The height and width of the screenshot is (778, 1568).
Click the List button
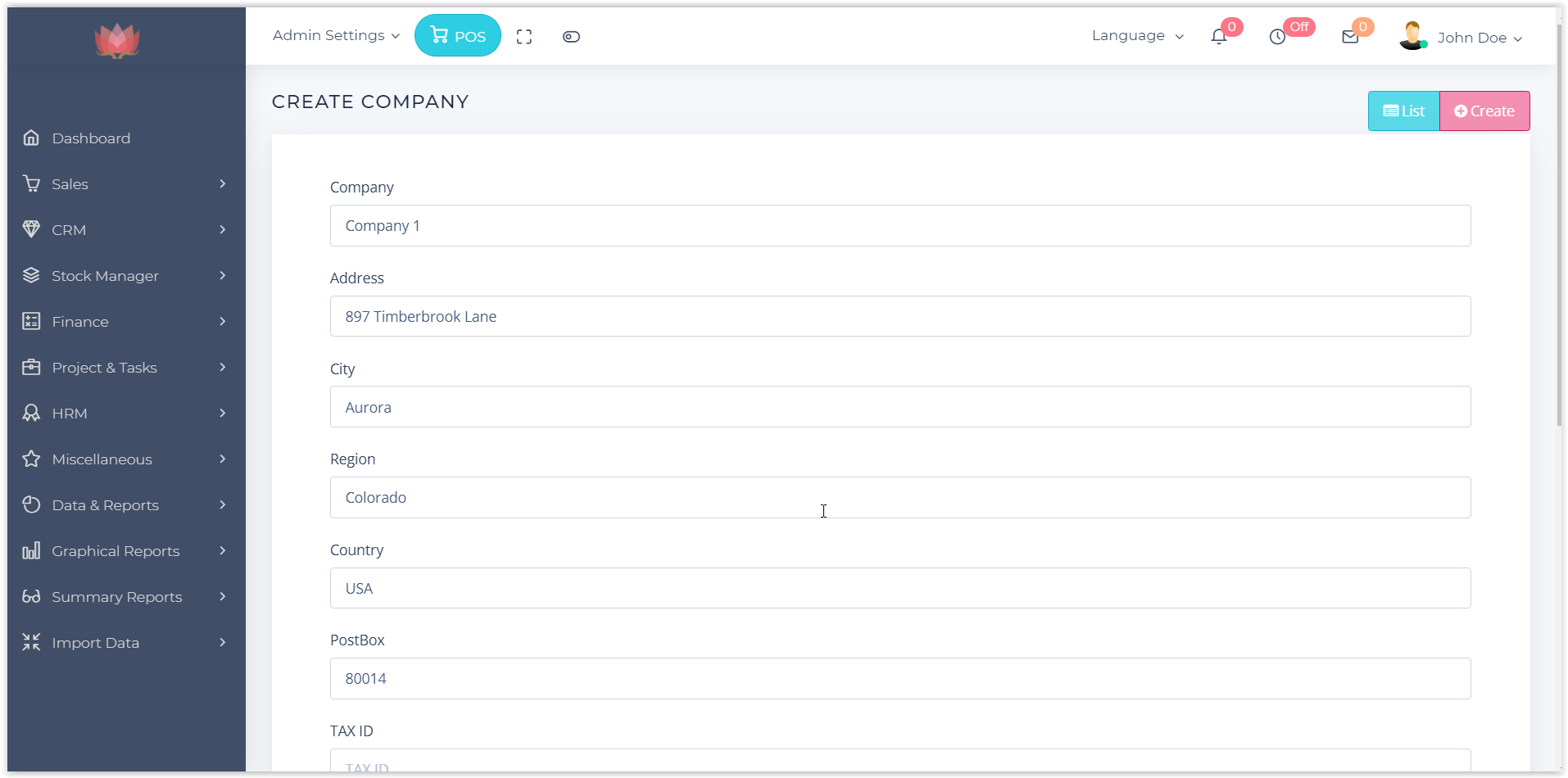click(x=1403, y=111)
